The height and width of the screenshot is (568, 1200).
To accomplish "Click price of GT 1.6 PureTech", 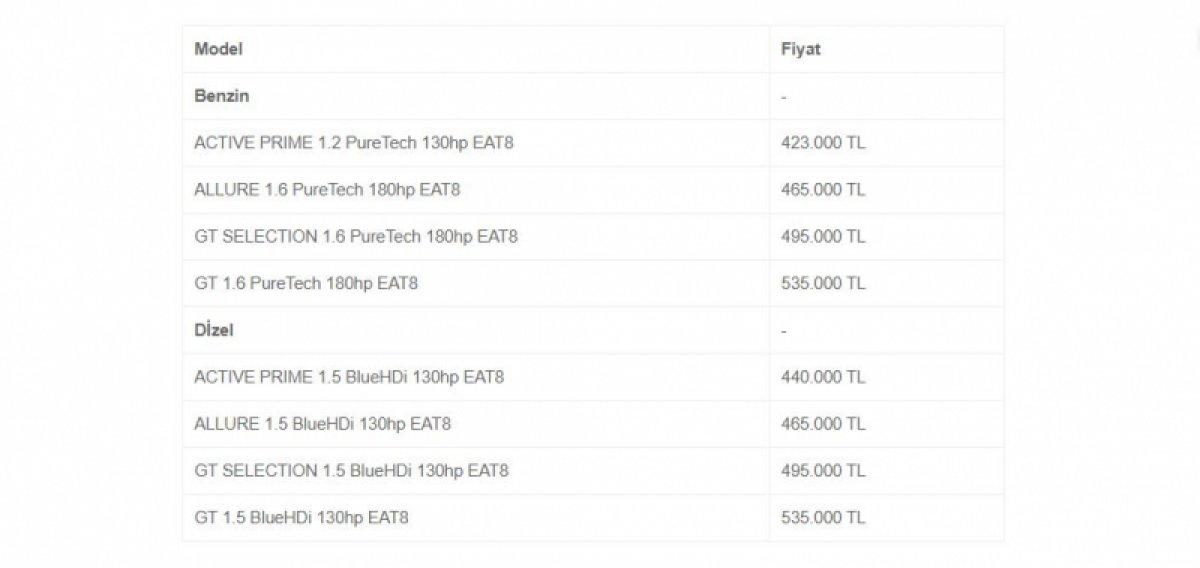I will tap(823, 284).
